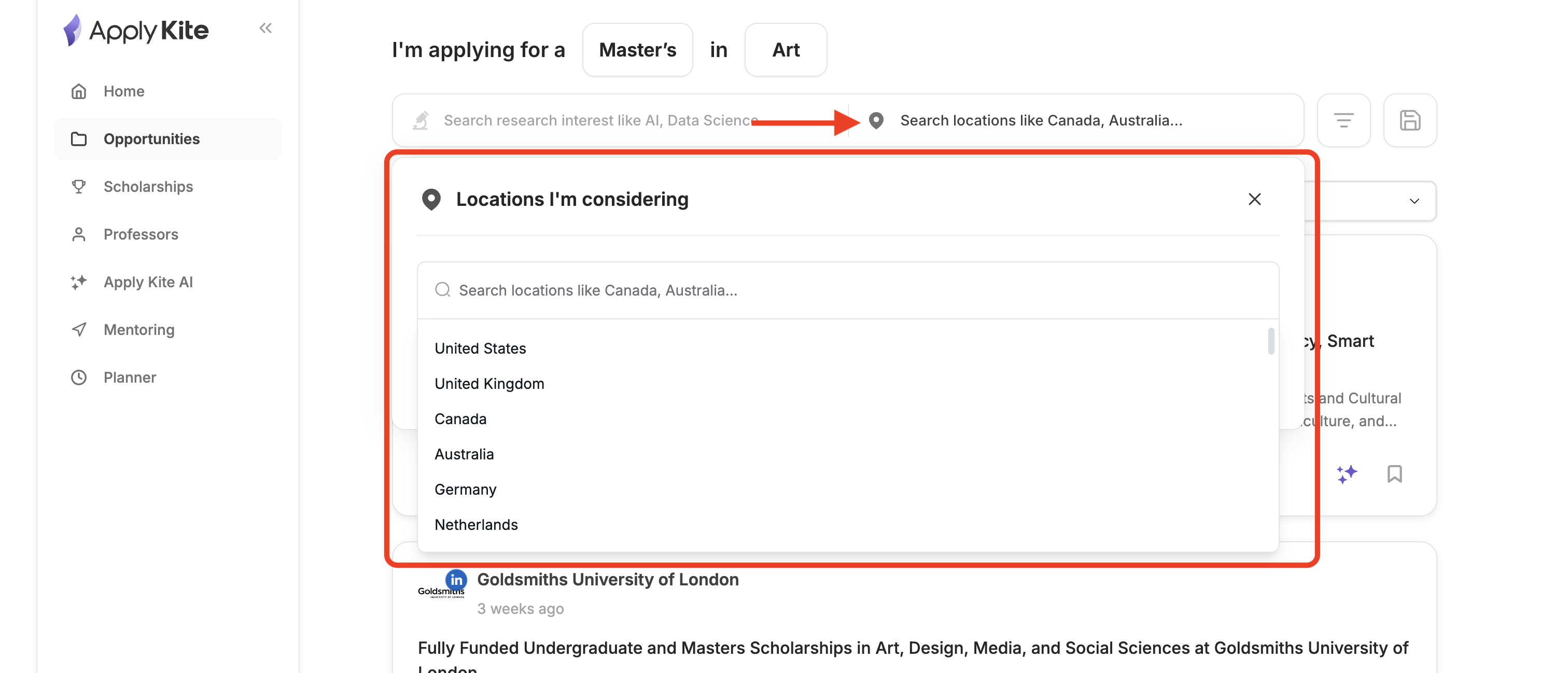The image size is (1568, 673).
Task: Click Goldsmiths University of London link
Action: 608,579
